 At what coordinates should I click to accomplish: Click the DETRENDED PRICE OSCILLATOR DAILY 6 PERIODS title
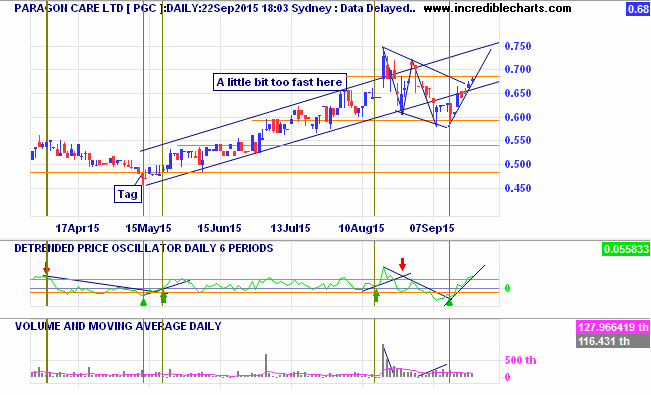pos(144,248)
